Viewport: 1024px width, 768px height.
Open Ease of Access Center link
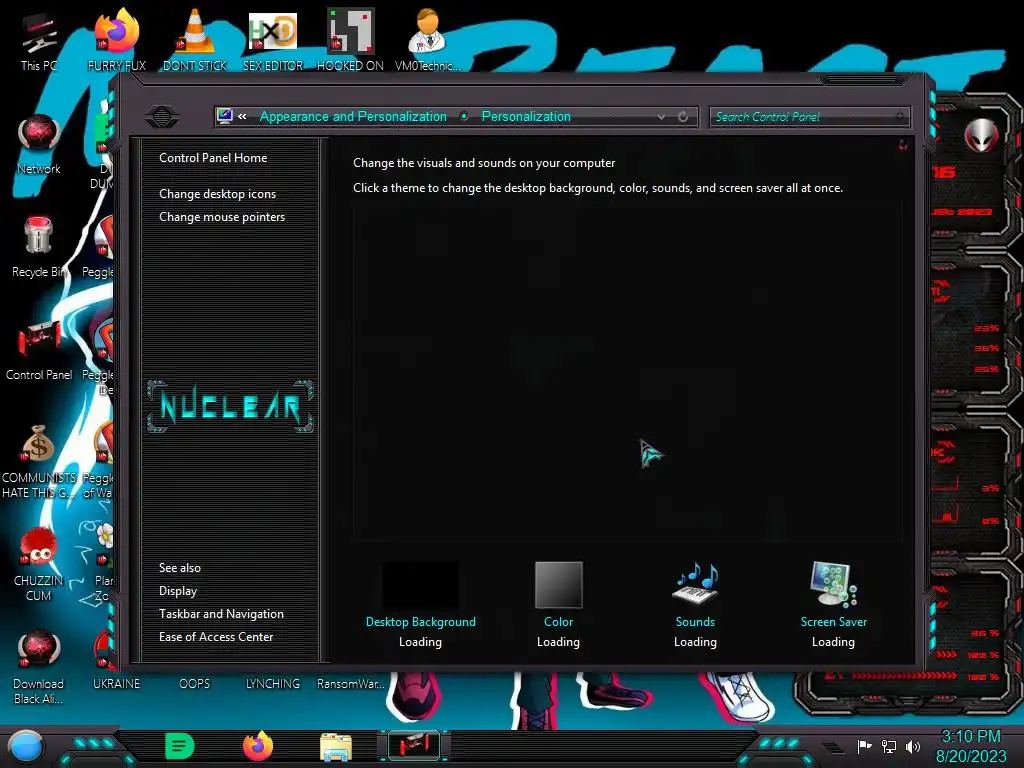click(216, 637)
